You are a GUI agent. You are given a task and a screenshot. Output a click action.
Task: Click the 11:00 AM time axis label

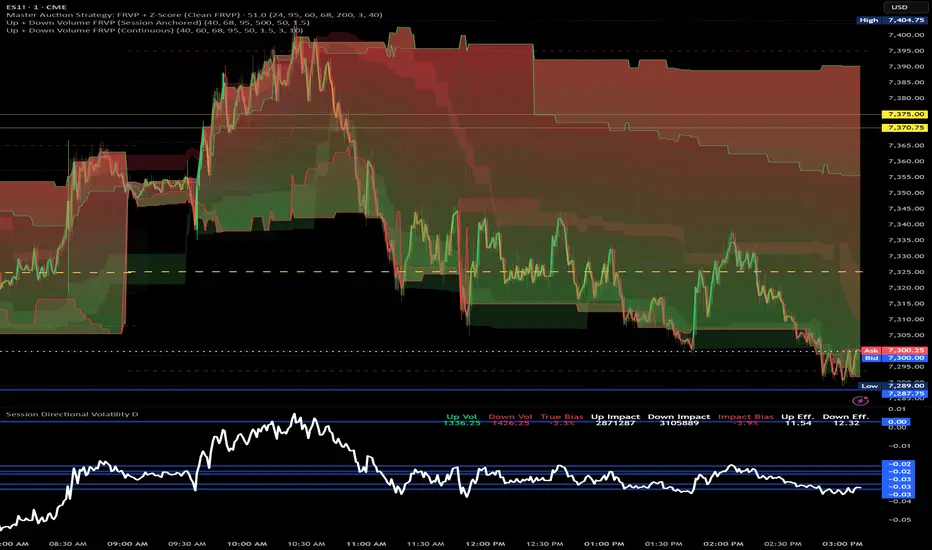(x=366, y=543)
